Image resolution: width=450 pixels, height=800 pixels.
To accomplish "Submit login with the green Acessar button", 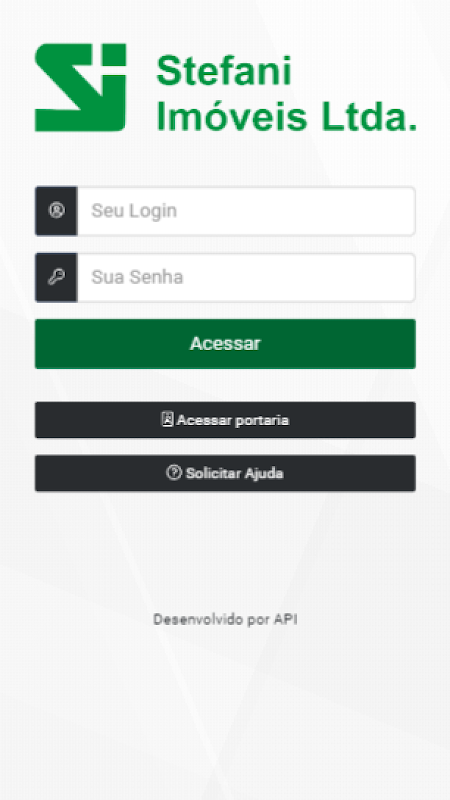I will pyautogui.click(x=225, y=344).
